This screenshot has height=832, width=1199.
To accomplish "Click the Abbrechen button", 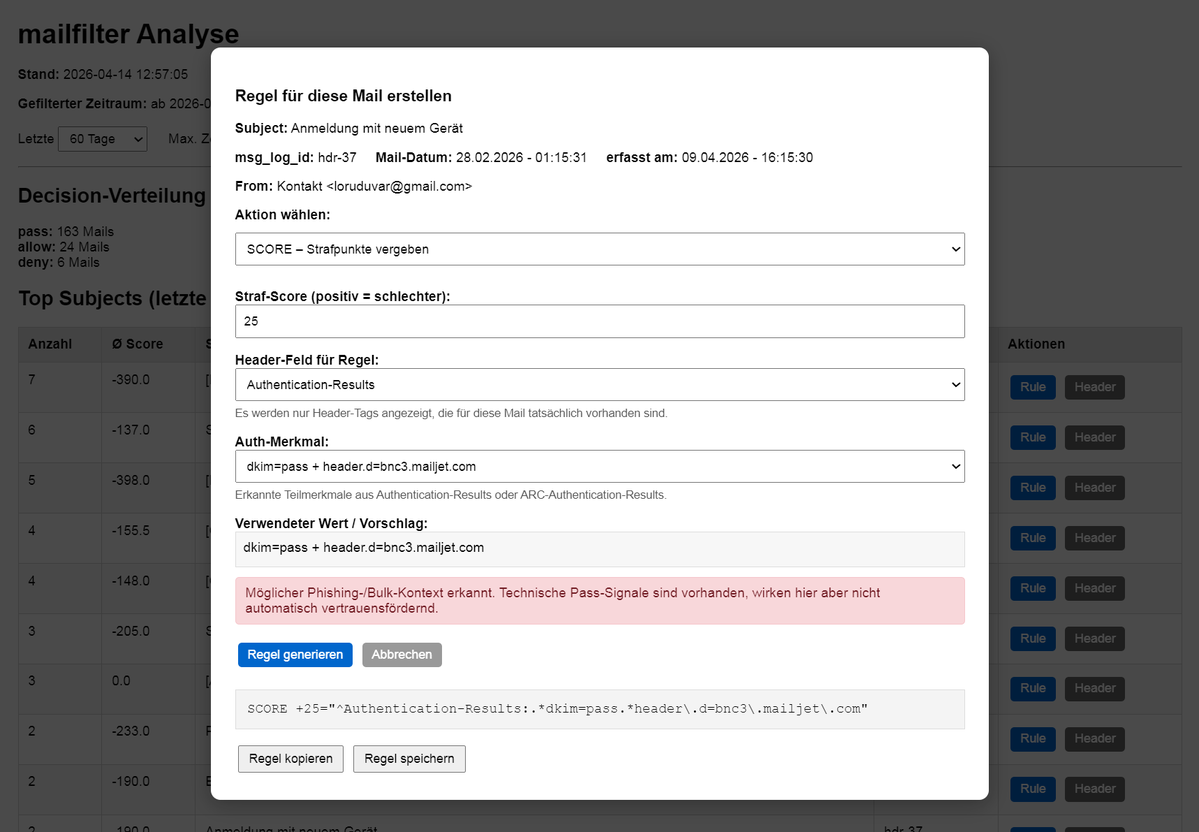I will point(401,655).
